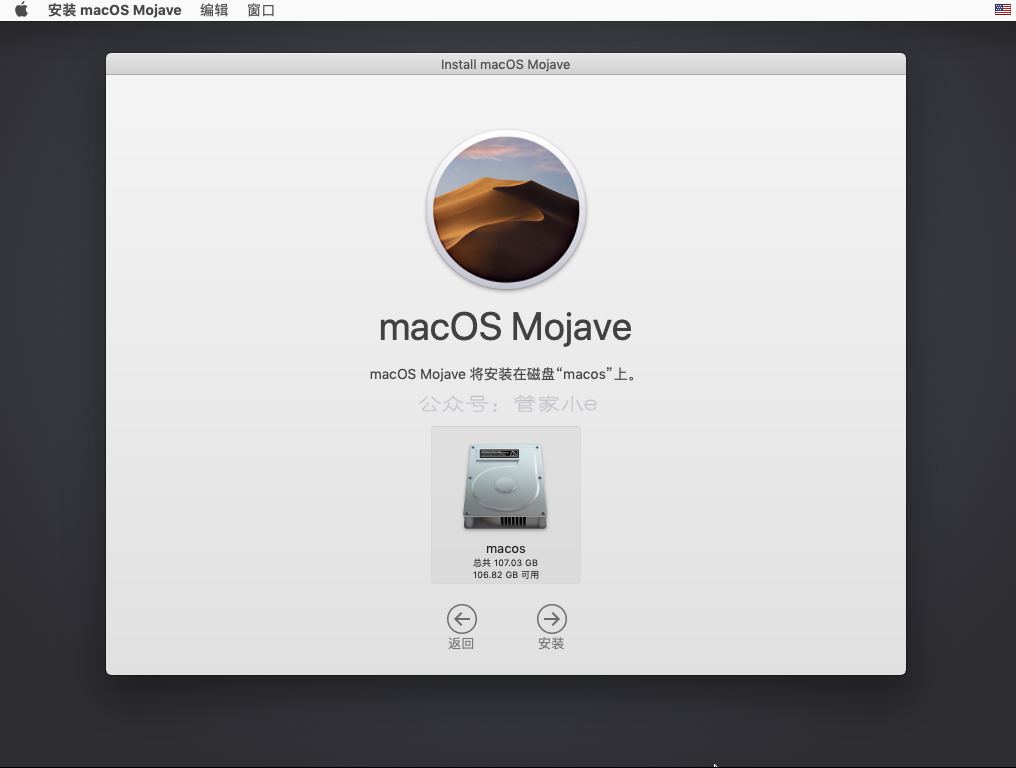Click the large macOS Mojave heading

coord(505,327)
